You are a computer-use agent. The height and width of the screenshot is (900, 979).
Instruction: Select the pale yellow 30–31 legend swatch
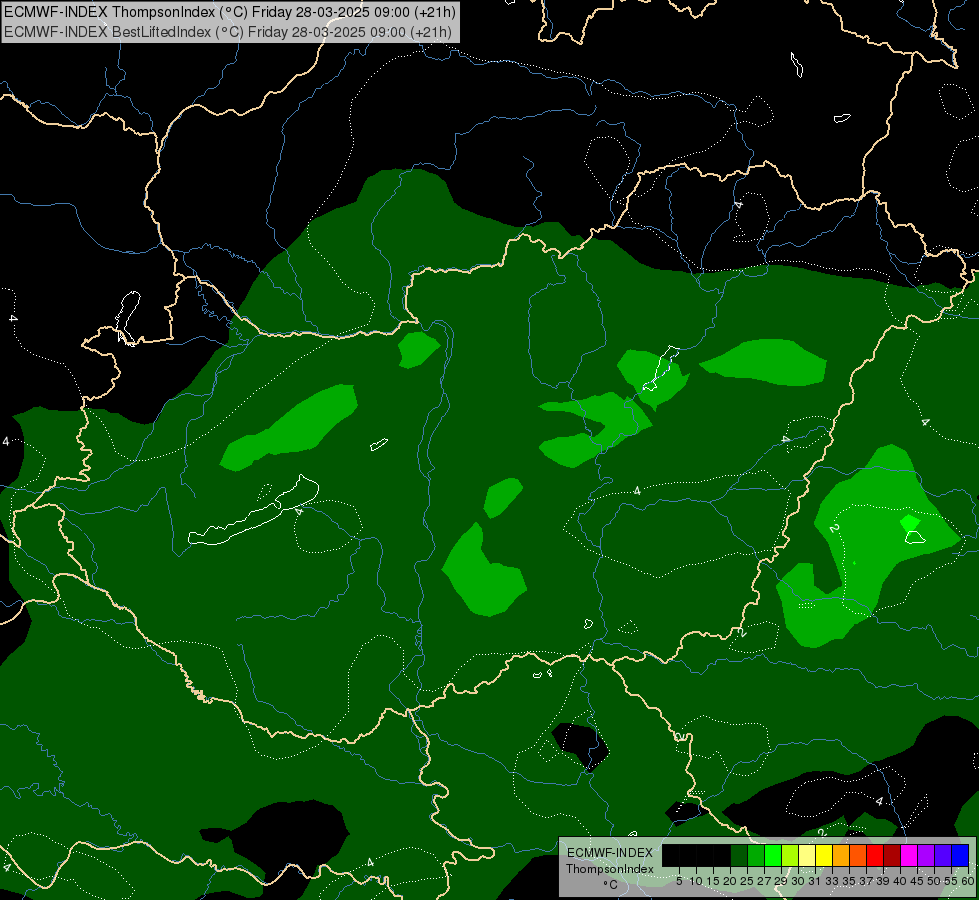pyautogui.click(x=807, y=855)
